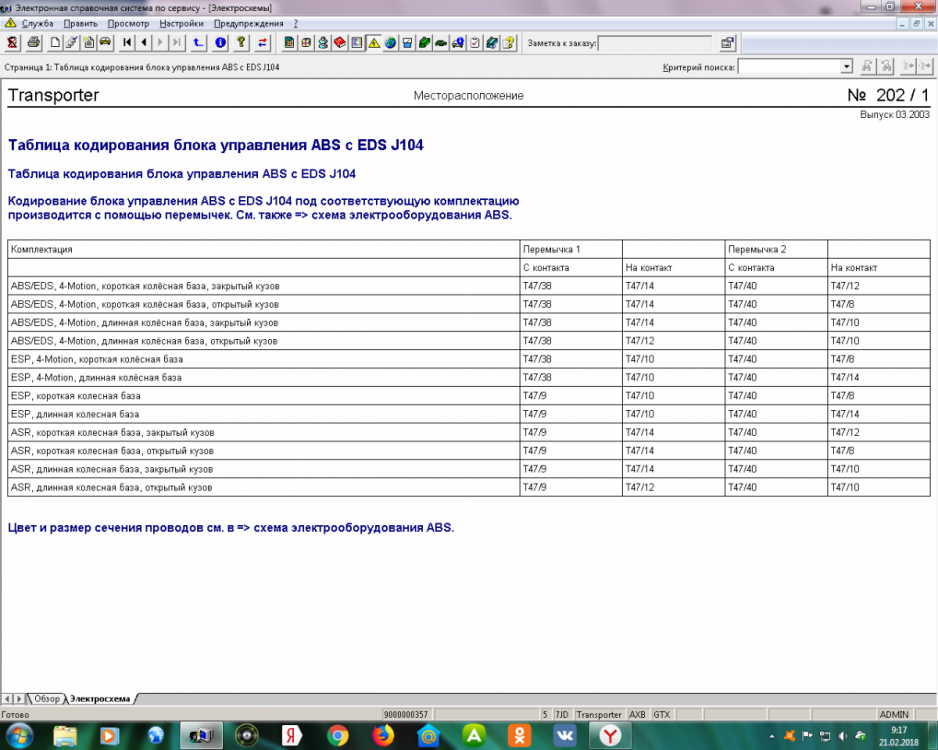Viewport: 938px width, 750px height.
Task: Click the text 'Выпуск 03.2003'
Action: pos(895,114)
